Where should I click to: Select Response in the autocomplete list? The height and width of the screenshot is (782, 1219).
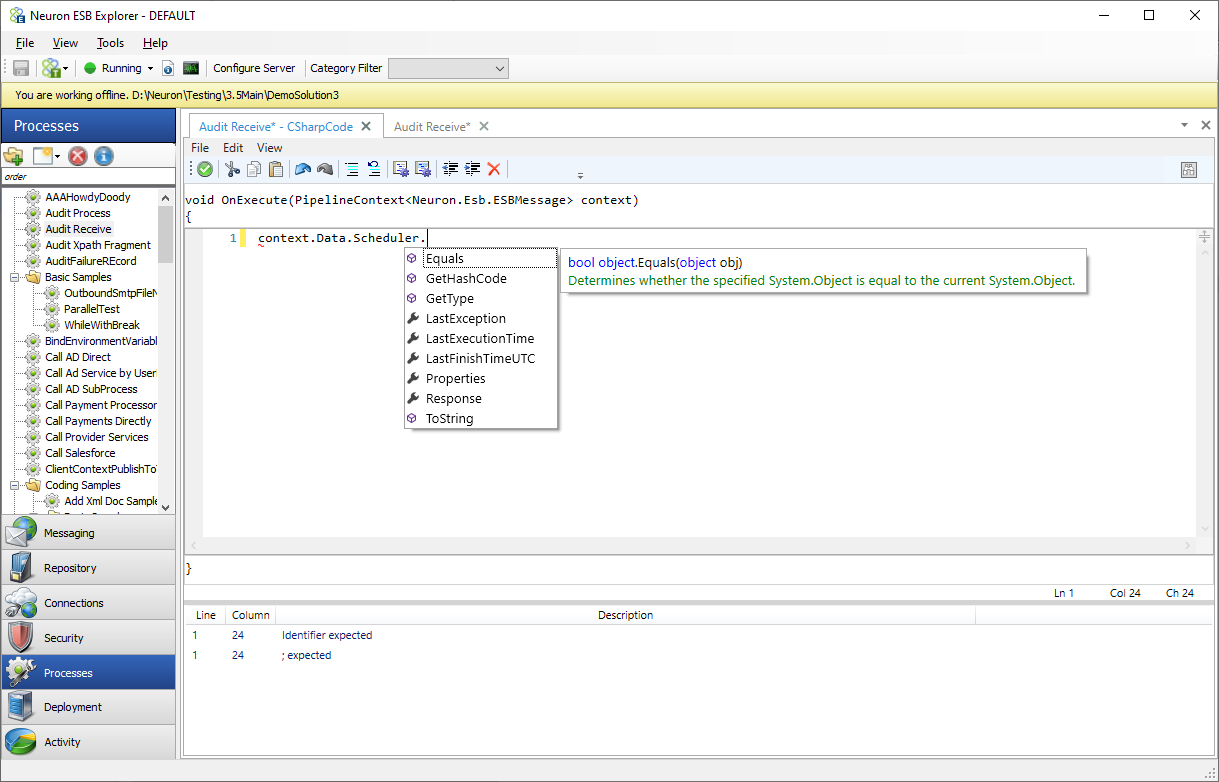click(x=481, y=399)
